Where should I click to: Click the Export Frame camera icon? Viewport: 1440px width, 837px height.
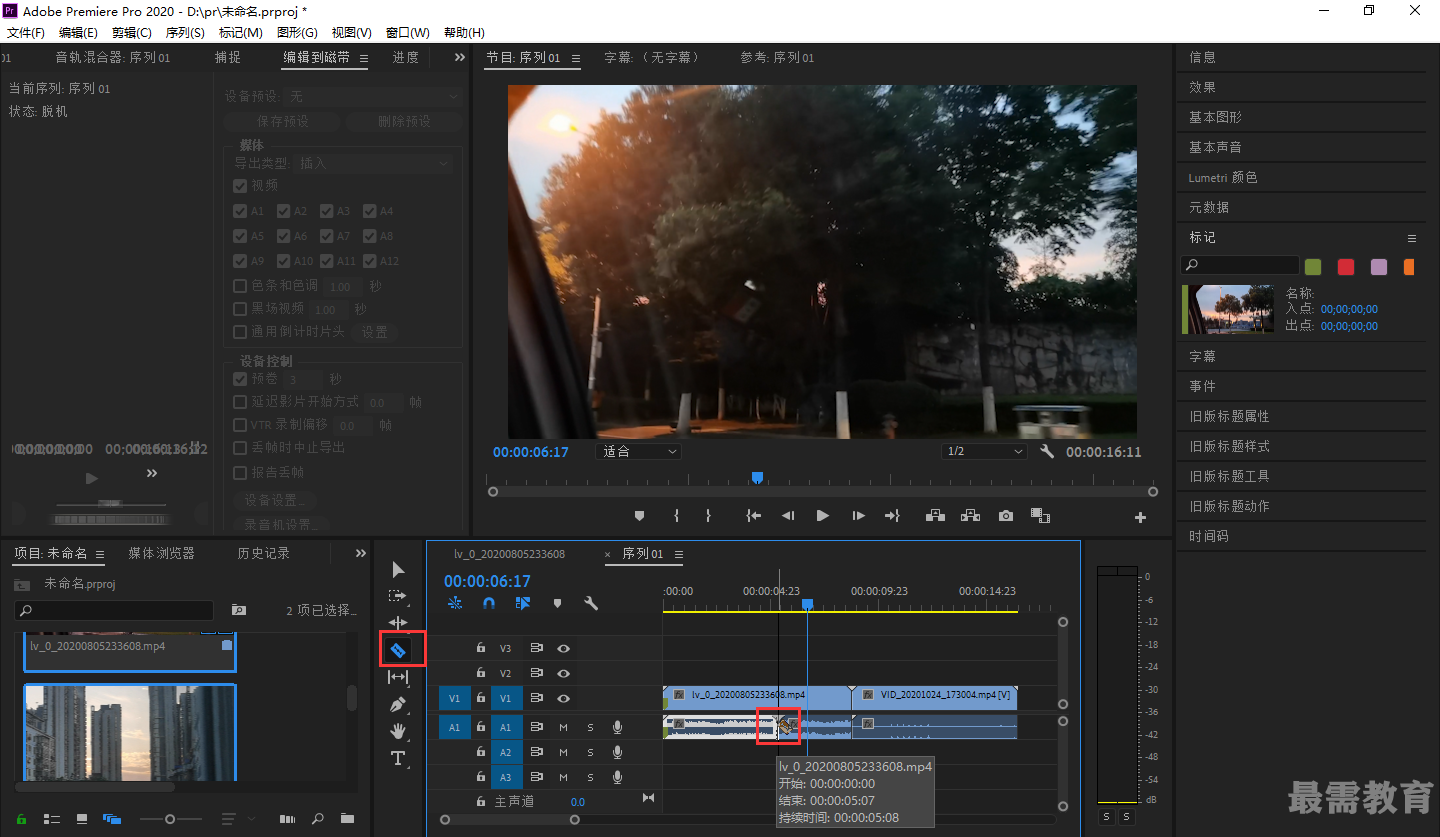point(1005,516)
